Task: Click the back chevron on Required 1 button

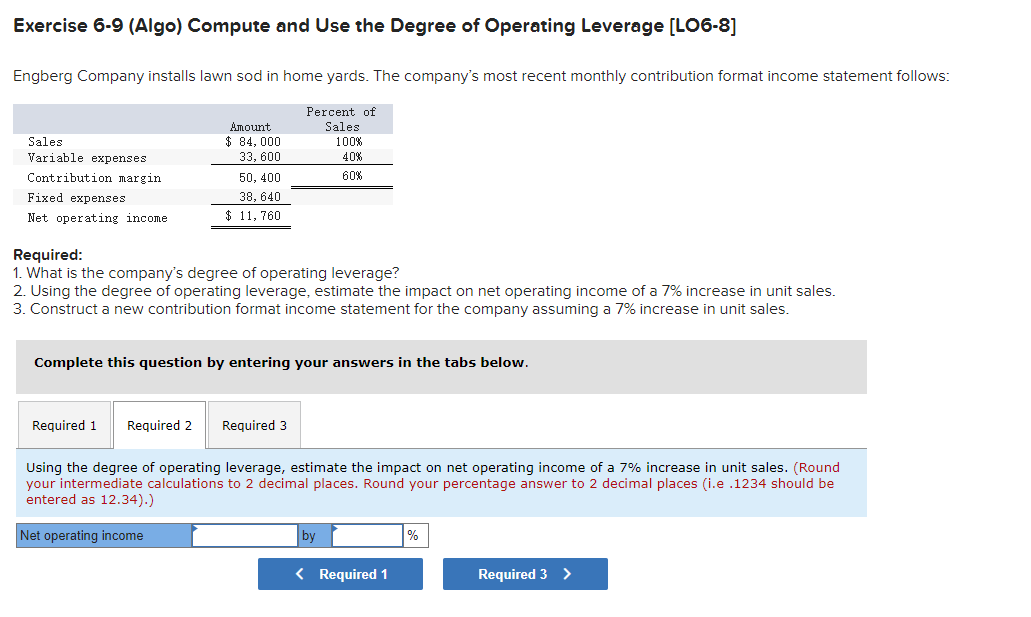Action: (x=299, y=573)
